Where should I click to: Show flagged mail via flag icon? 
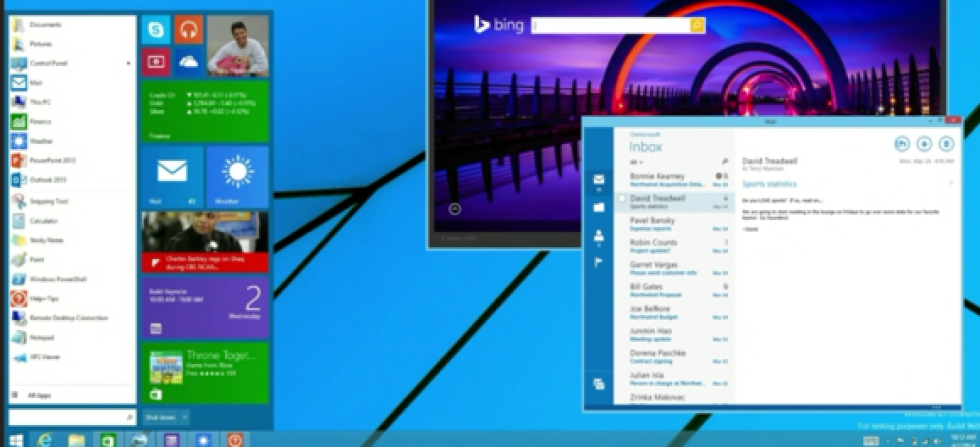point(599,263)
